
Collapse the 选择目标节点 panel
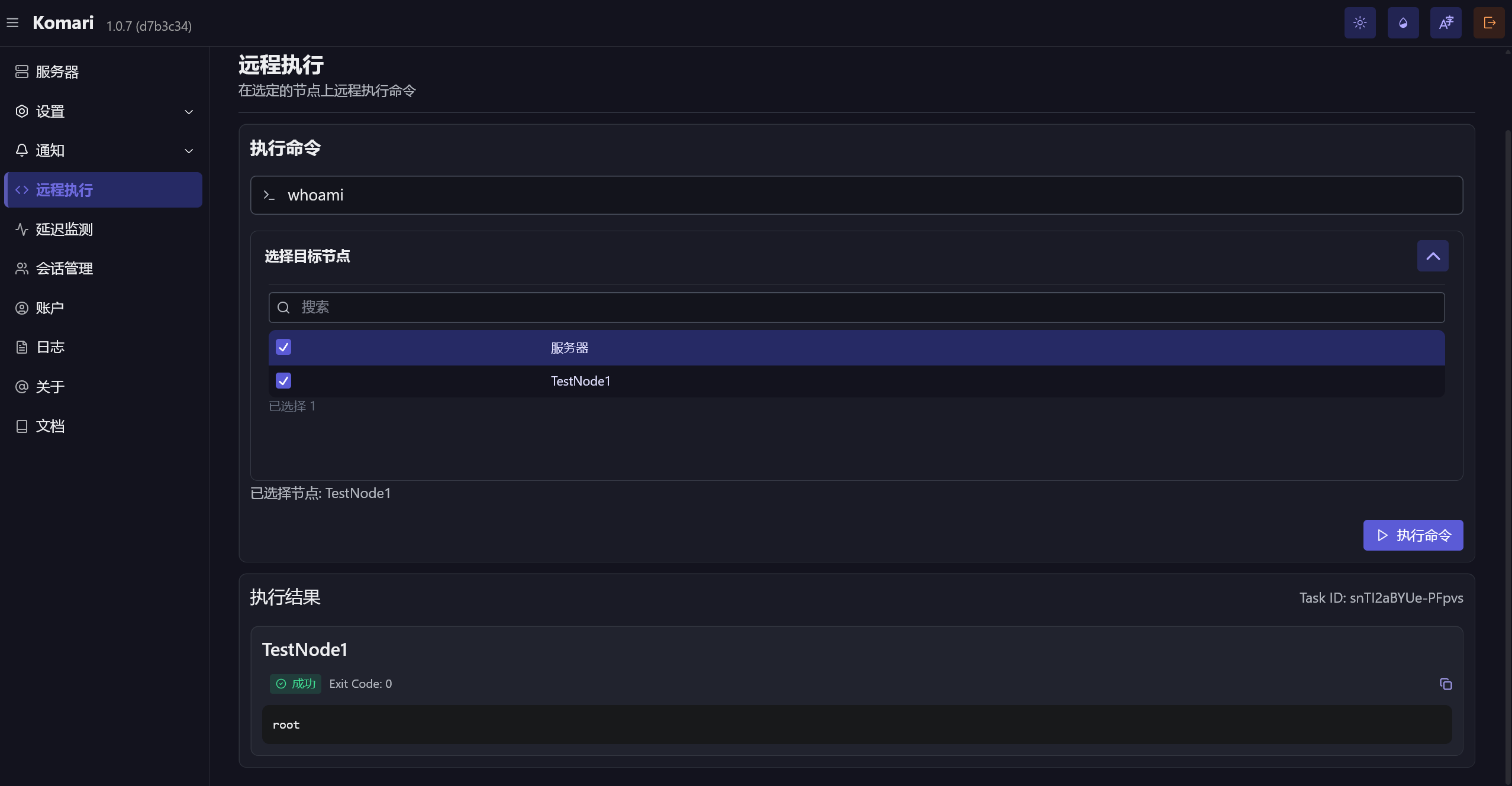(1433, 256)
